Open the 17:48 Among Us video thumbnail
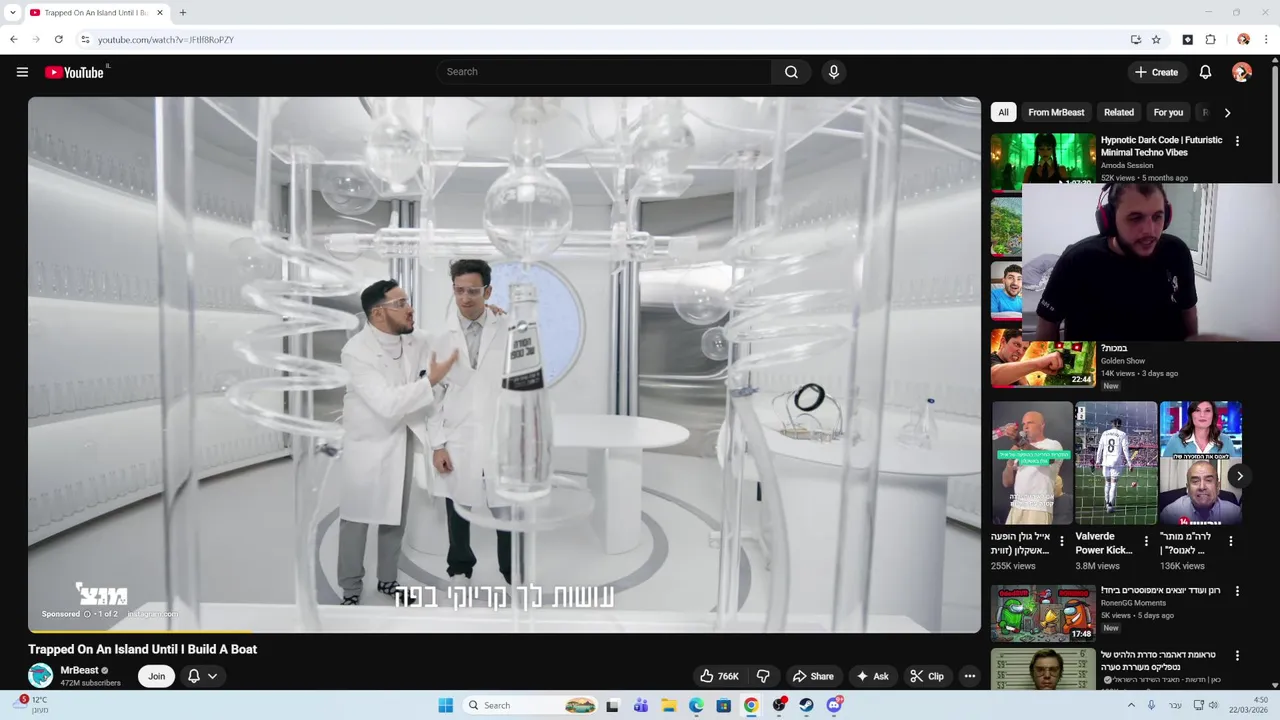This screenshot has height=720, width=1280. tap(1043, 613)
